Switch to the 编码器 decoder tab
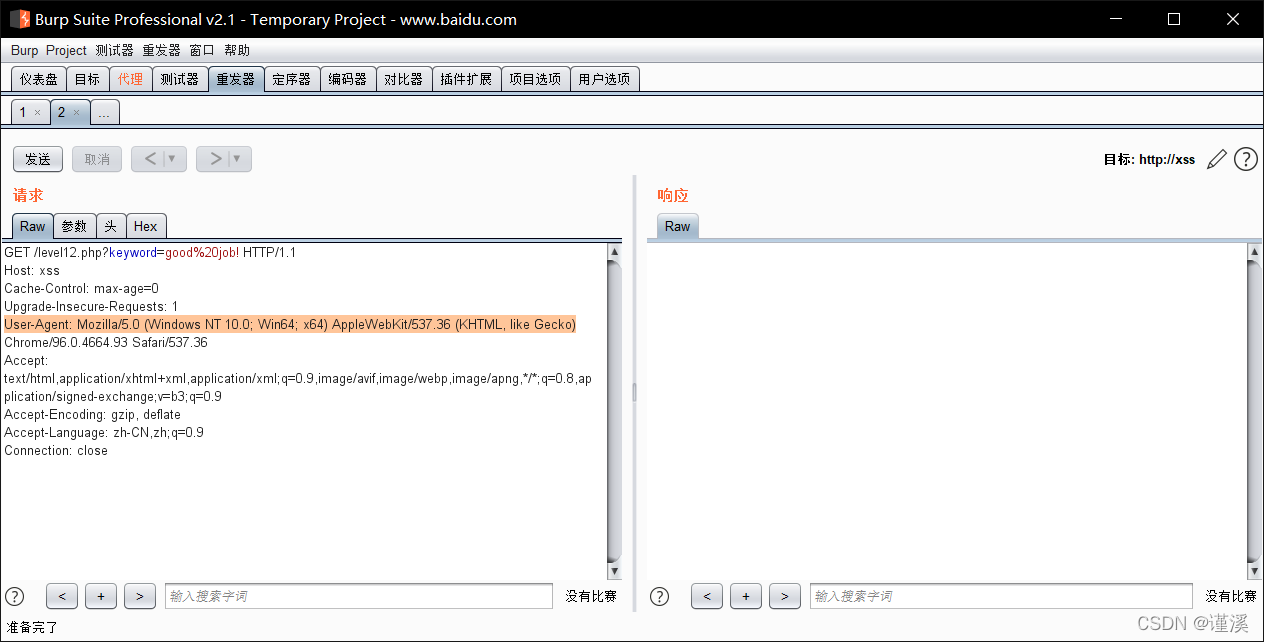 (x=348, y=79)
